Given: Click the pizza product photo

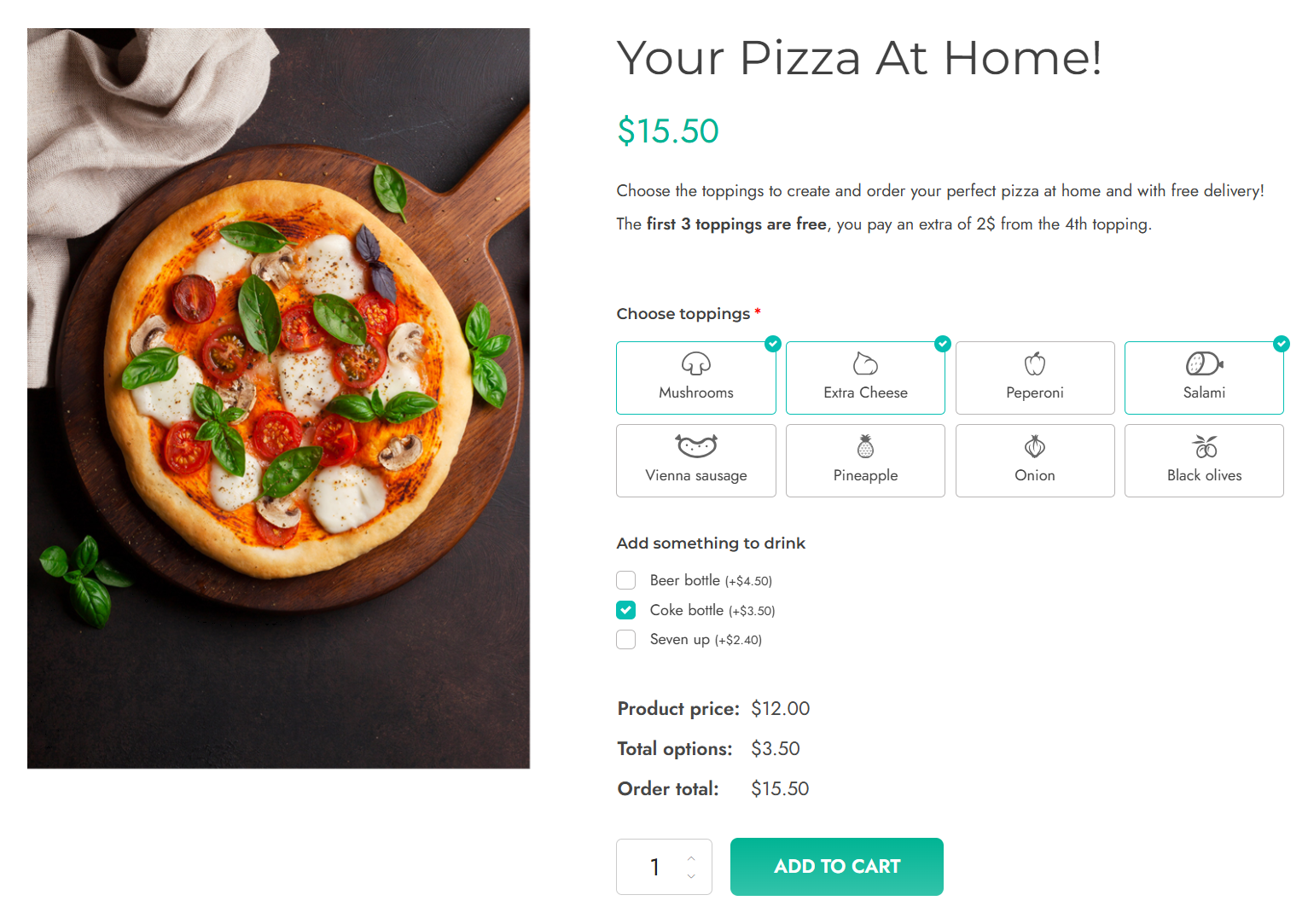Looking at the screenshot, I should pyautogui.click(x=279, y=398).
